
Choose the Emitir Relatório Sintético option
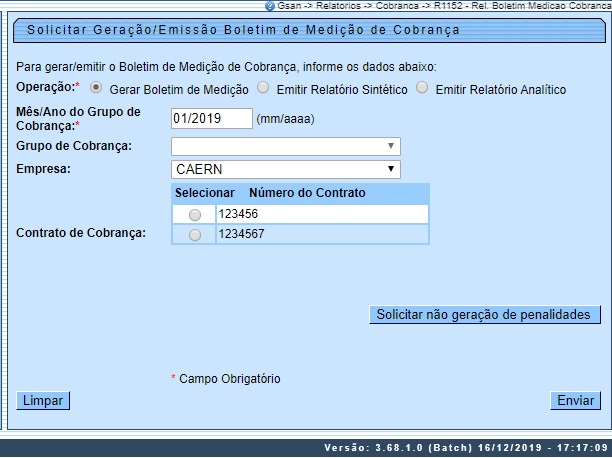pos(263,88)
